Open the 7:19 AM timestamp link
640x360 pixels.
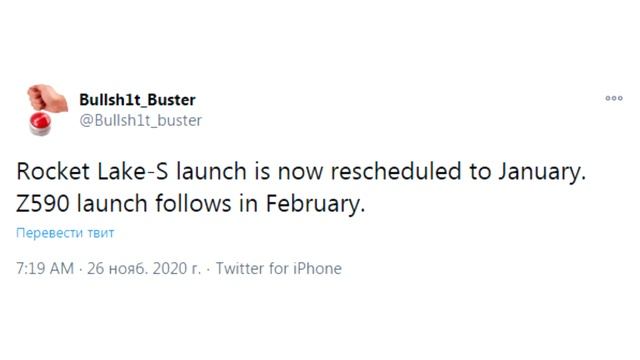(45, 268)
